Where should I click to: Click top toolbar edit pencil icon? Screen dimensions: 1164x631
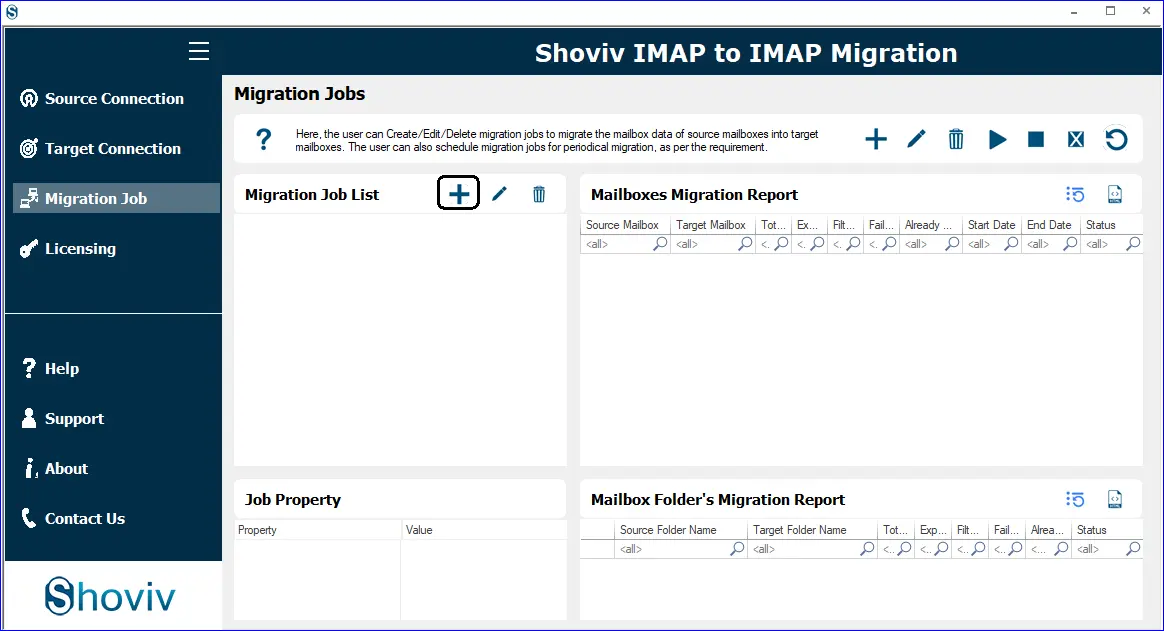point(916,139)
